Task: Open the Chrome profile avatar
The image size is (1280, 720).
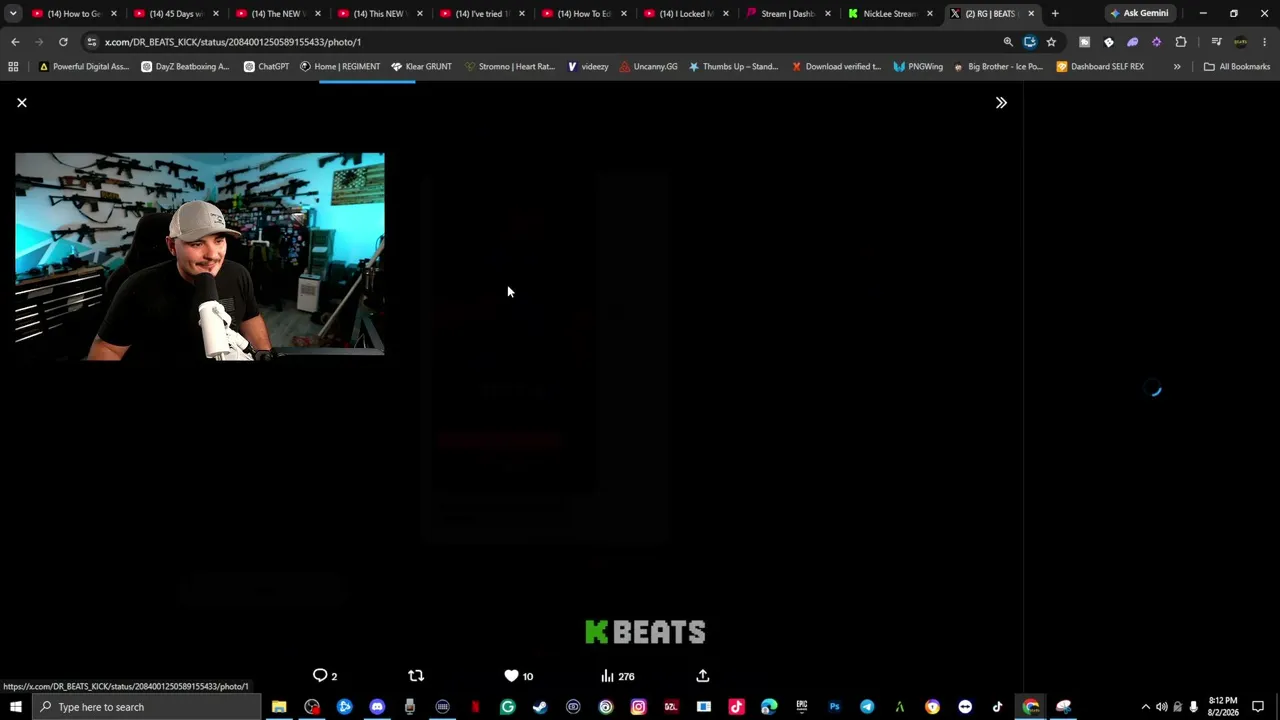Action: pyautogui.click(x=1241, y=42)
